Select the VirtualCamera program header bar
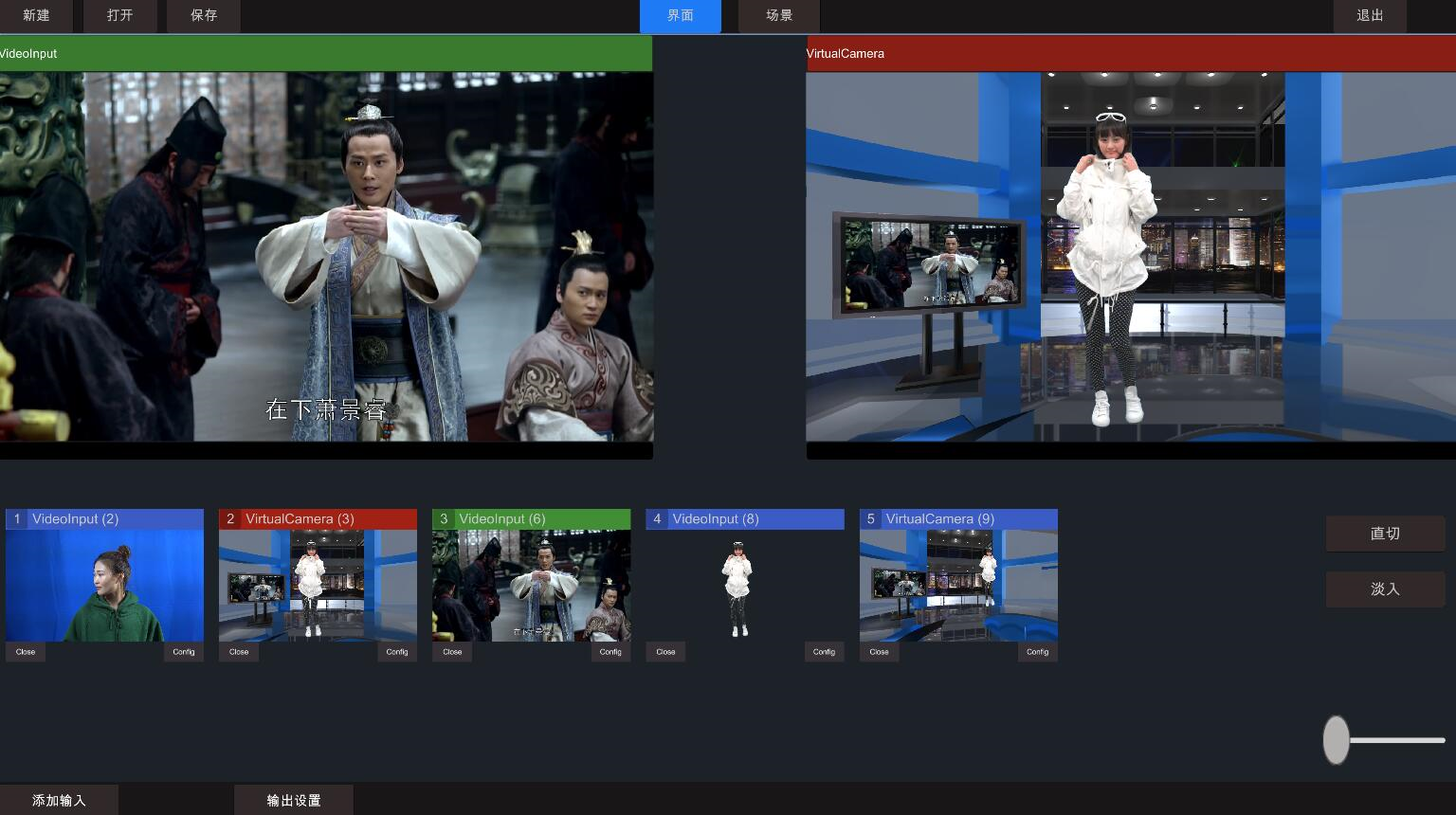The height and width of the screenshot is (815, 1456). 1131,54
